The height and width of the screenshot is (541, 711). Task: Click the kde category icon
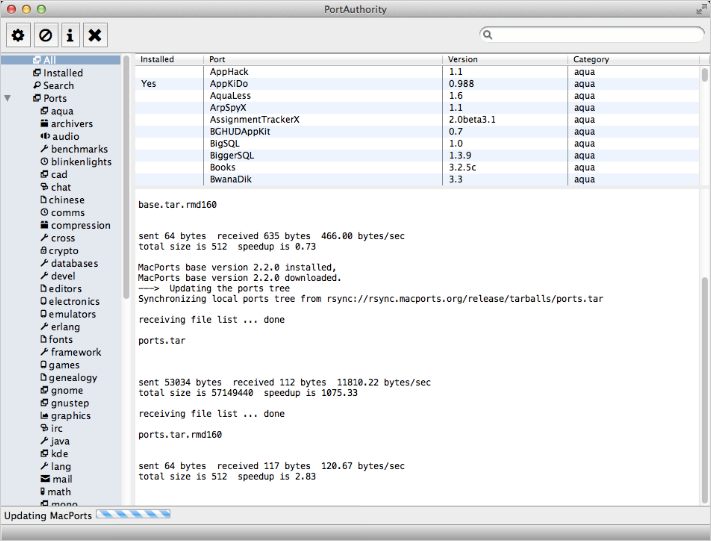(x=44, y=453)
